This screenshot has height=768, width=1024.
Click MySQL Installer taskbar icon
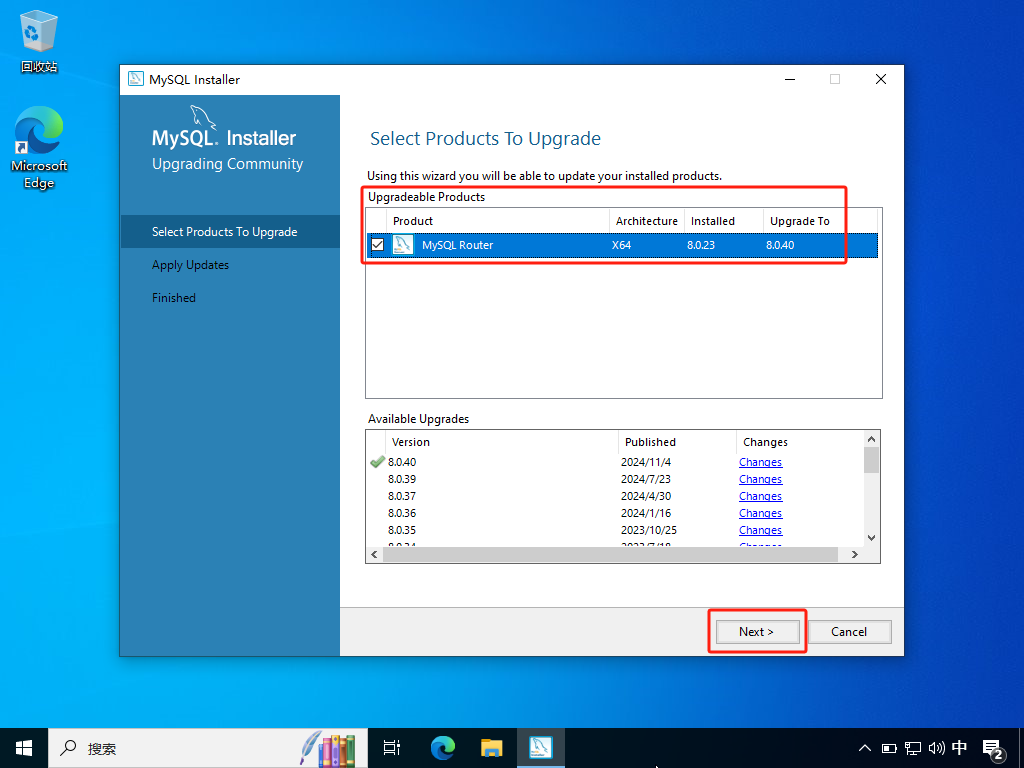pos(541,747)
